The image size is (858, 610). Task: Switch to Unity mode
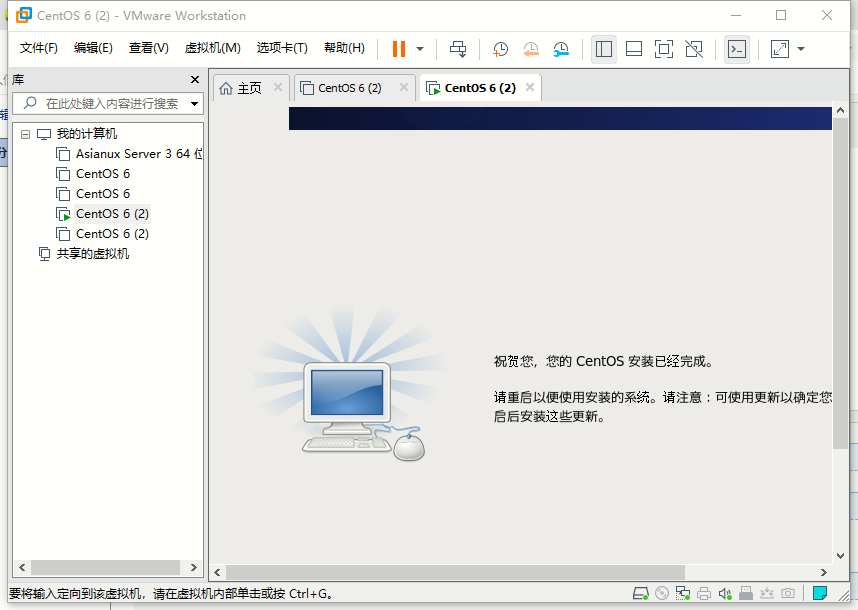[x=694, y=49]
